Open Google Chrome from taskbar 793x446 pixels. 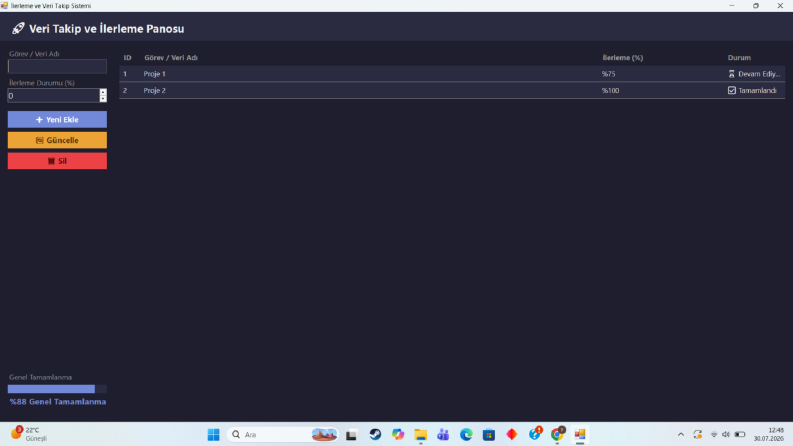point(558,434)
